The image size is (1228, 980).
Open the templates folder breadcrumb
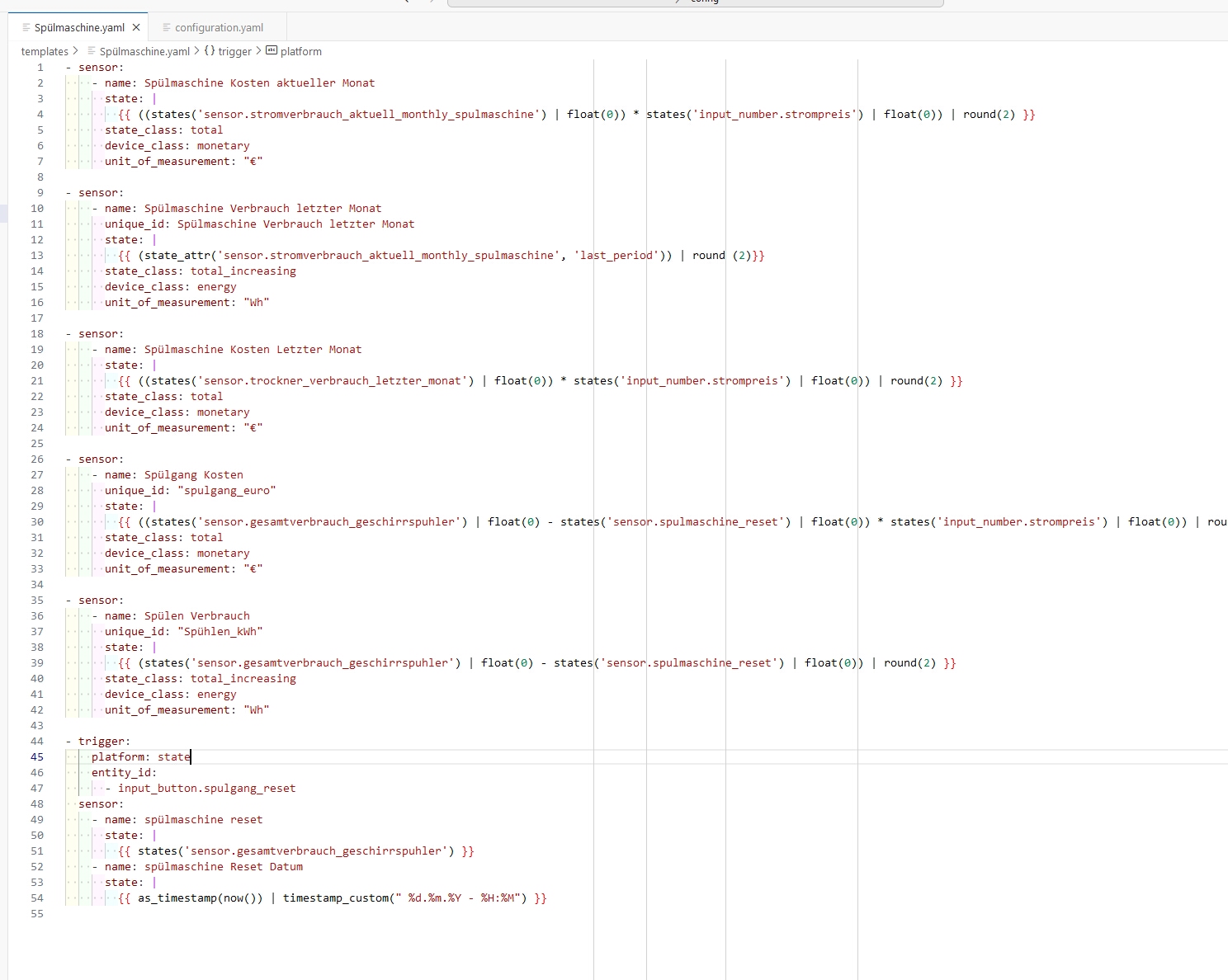[x=45, y=51]
